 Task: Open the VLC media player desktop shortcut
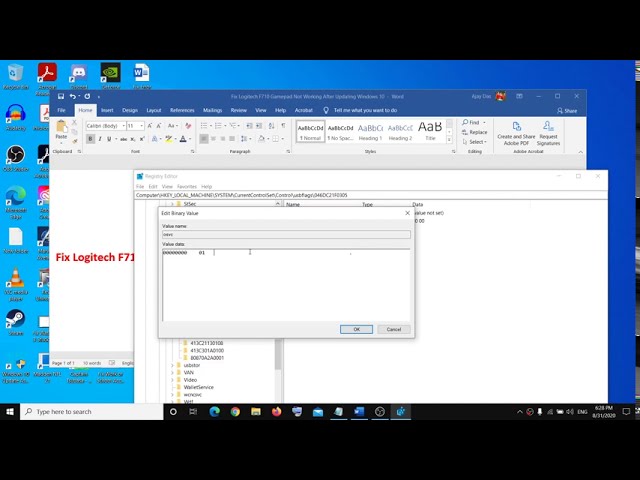tap(16, 284)
